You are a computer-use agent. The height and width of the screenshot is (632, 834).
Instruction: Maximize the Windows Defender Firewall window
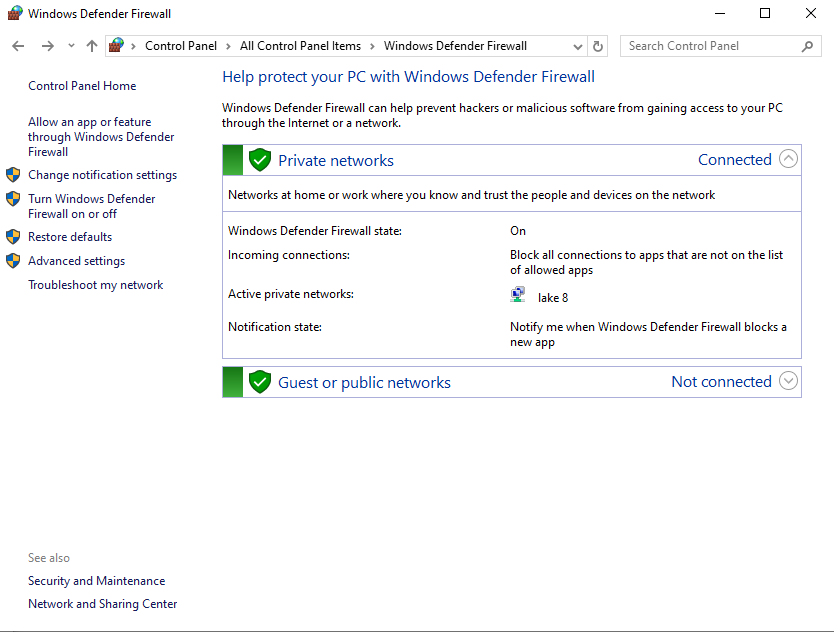[x=765, y=13]
